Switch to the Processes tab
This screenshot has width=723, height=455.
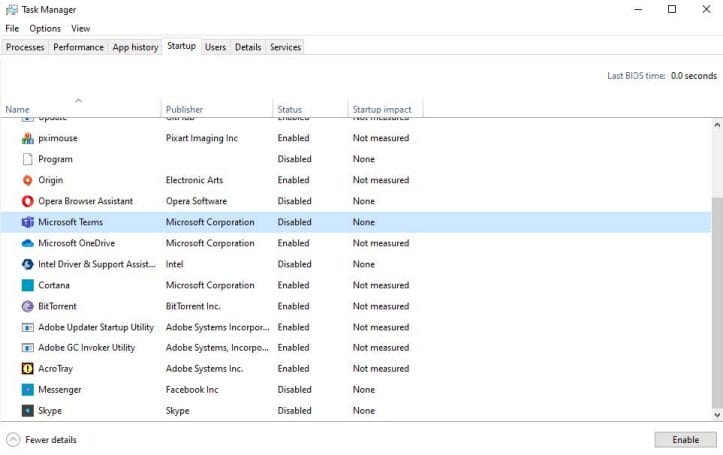25,47
